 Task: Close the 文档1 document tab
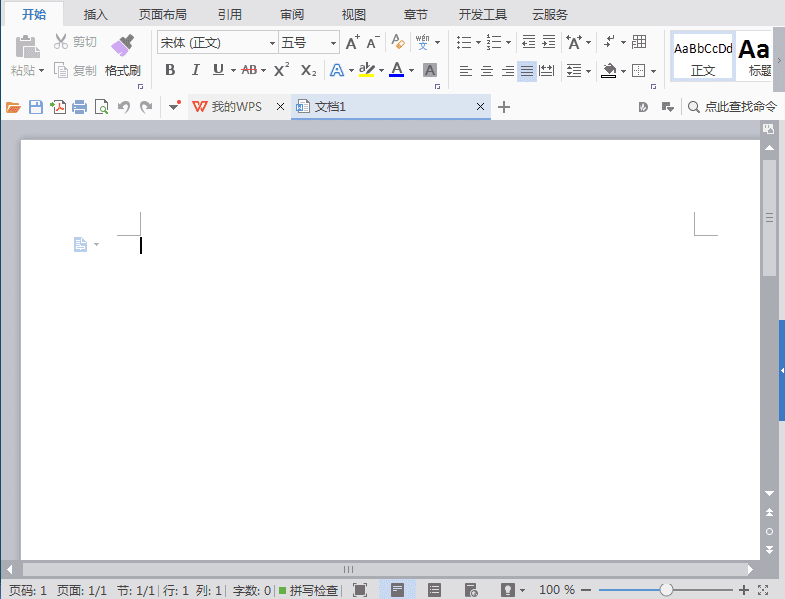pyautogui.click(x=480, y=107)
